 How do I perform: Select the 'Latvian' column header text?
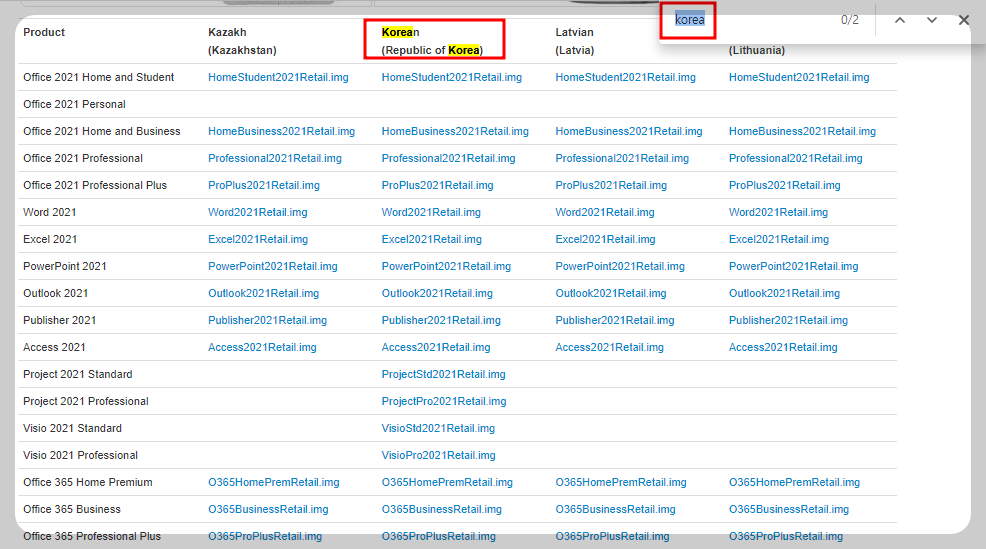tap(574, 32)
